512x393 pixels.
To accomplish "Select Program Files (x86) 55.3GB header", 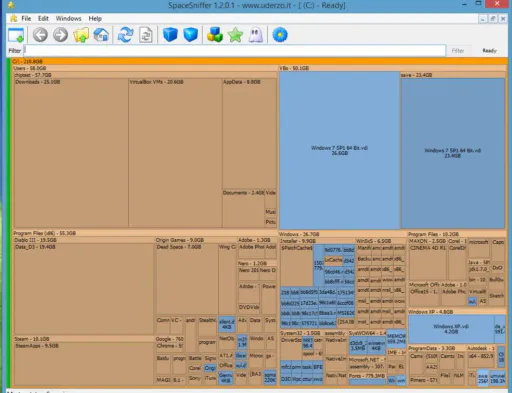I will click(145, 233).
